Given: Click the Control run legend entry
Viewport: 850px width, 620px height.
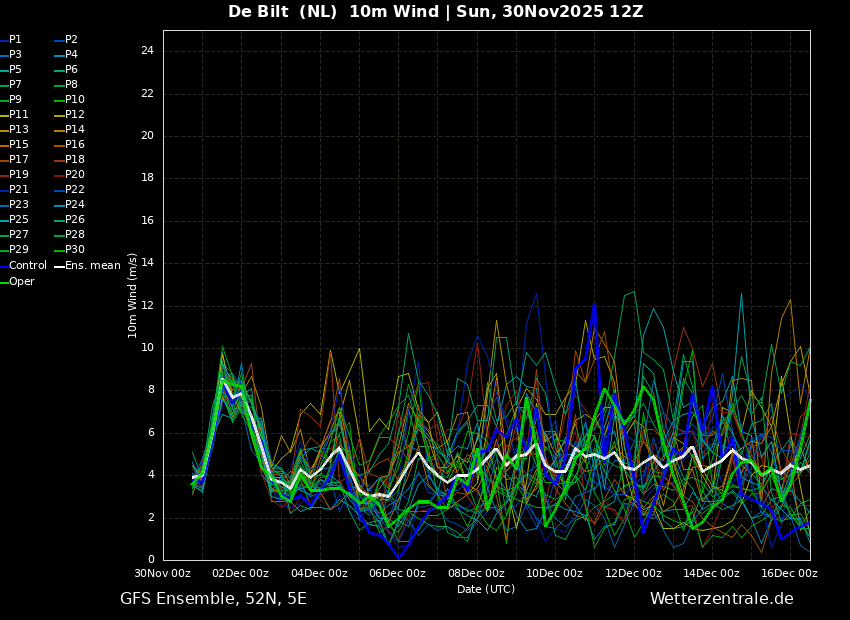Looking at the screenshot, I should coord(28,266).
